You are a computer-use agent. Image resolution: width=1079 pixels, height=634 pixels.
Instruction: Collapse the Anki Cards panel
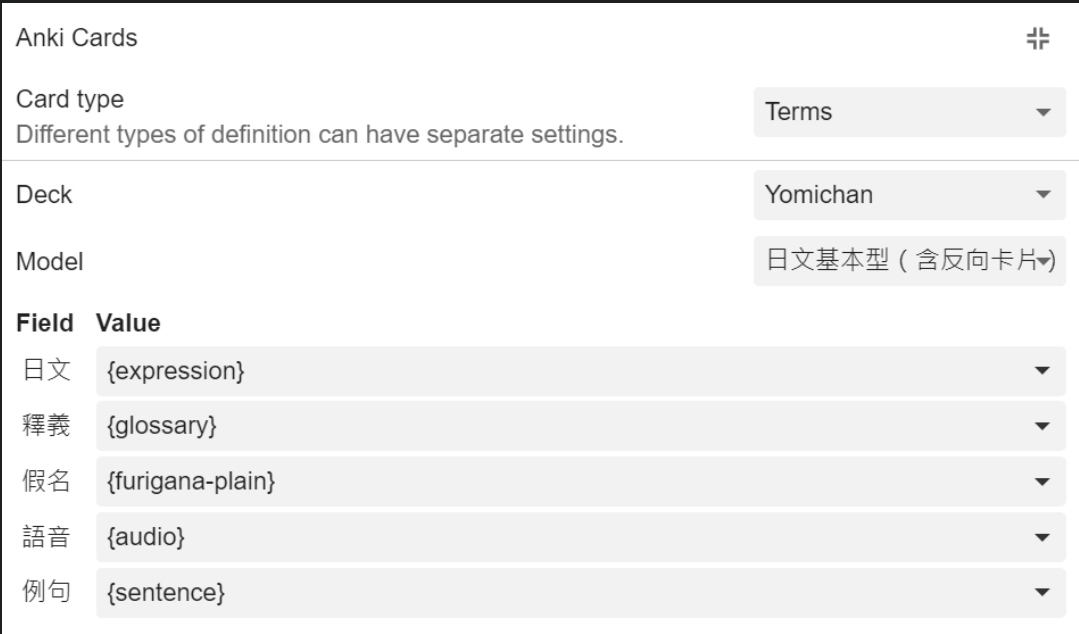[x=1038, y=39]
